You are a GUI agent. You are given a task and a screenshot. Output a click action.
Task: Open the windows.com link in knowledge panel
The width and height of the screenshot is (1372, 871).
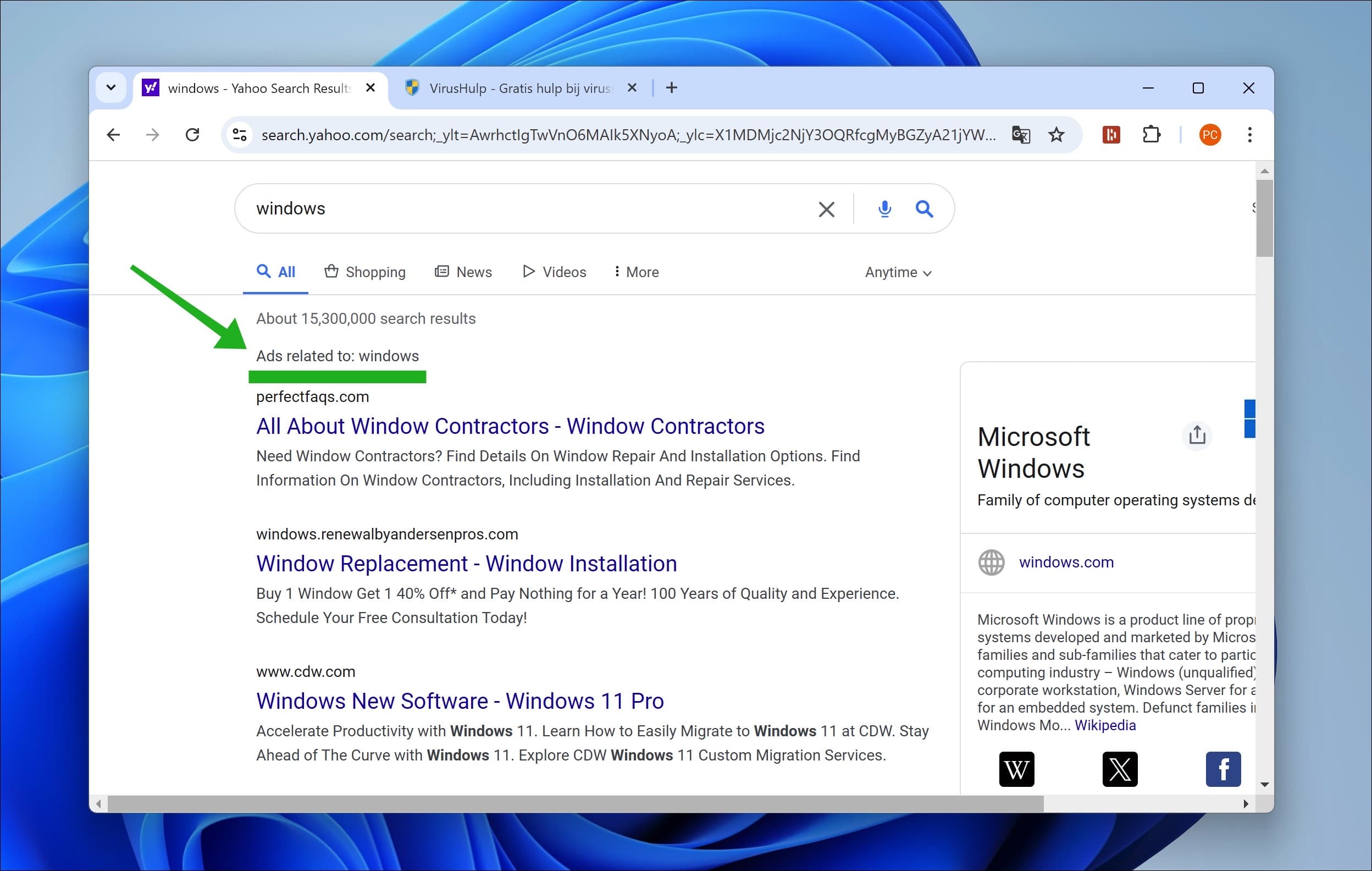1066,562
